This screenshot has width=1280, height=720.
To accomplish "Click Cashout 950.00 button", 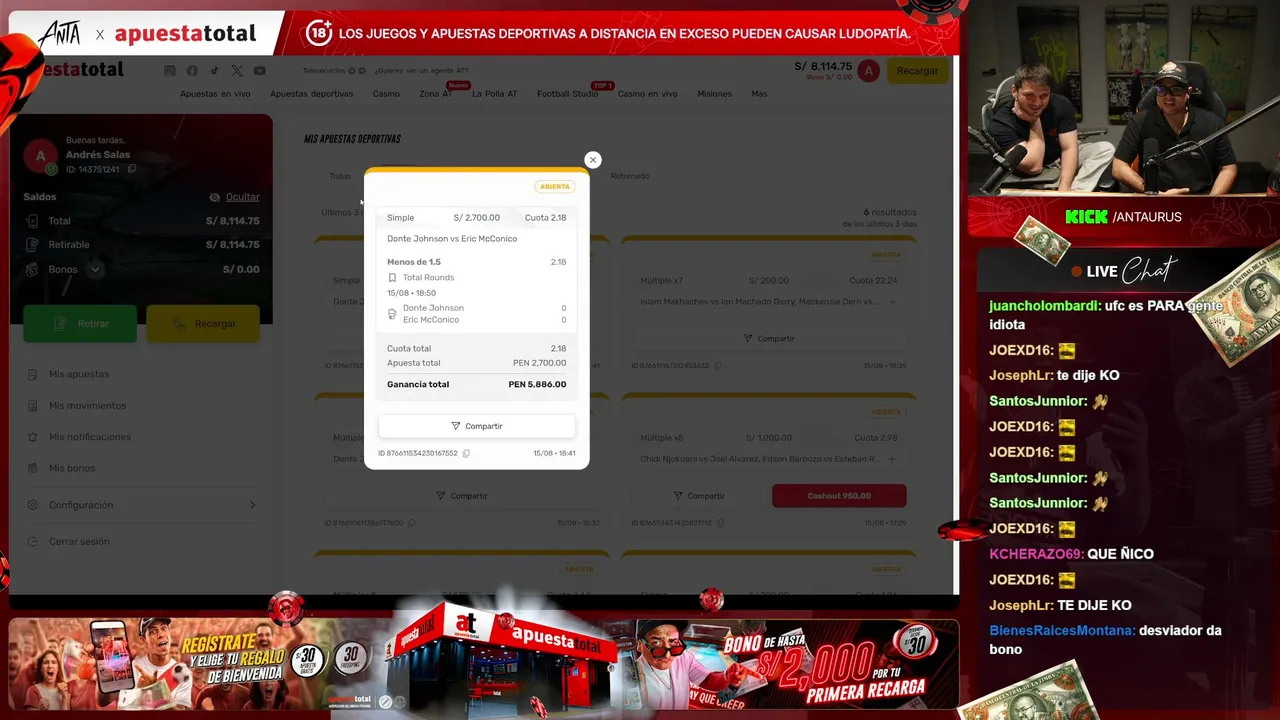I will pyautogui.click(x=839, y=496).
